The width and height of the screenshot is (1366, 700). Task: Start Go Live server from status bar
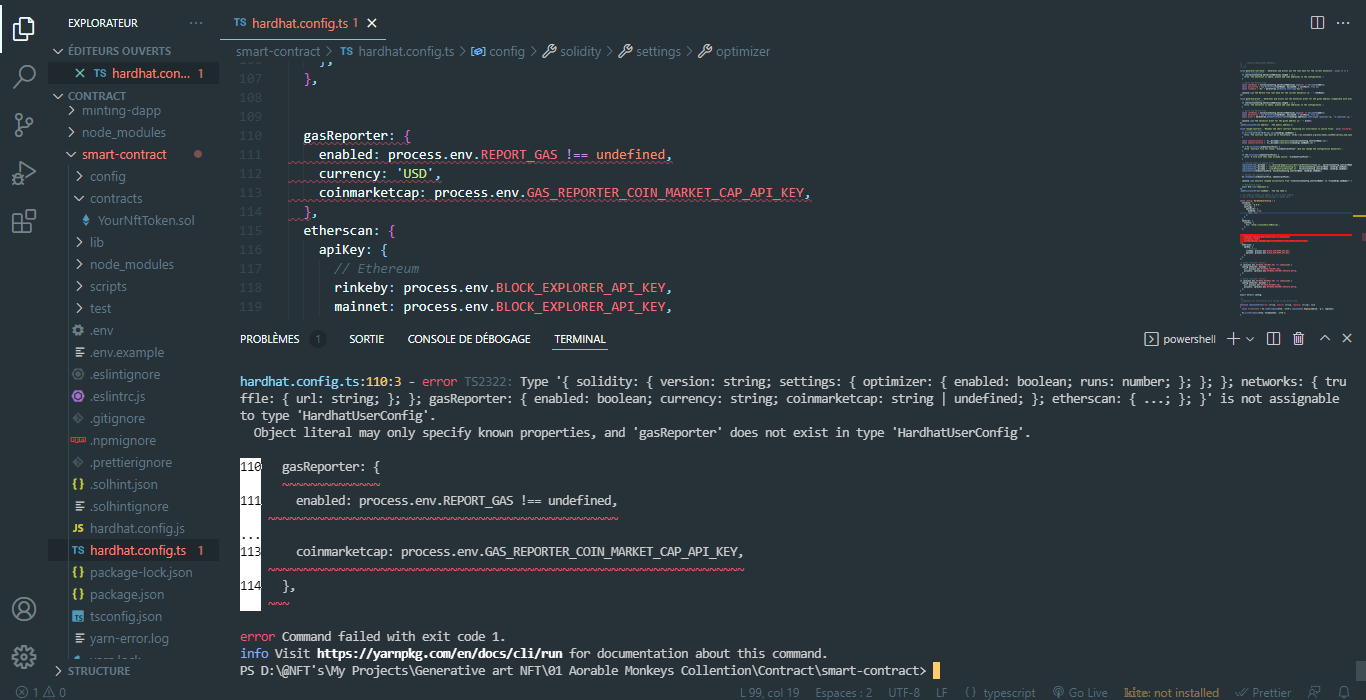click(x=1080, y=691)
